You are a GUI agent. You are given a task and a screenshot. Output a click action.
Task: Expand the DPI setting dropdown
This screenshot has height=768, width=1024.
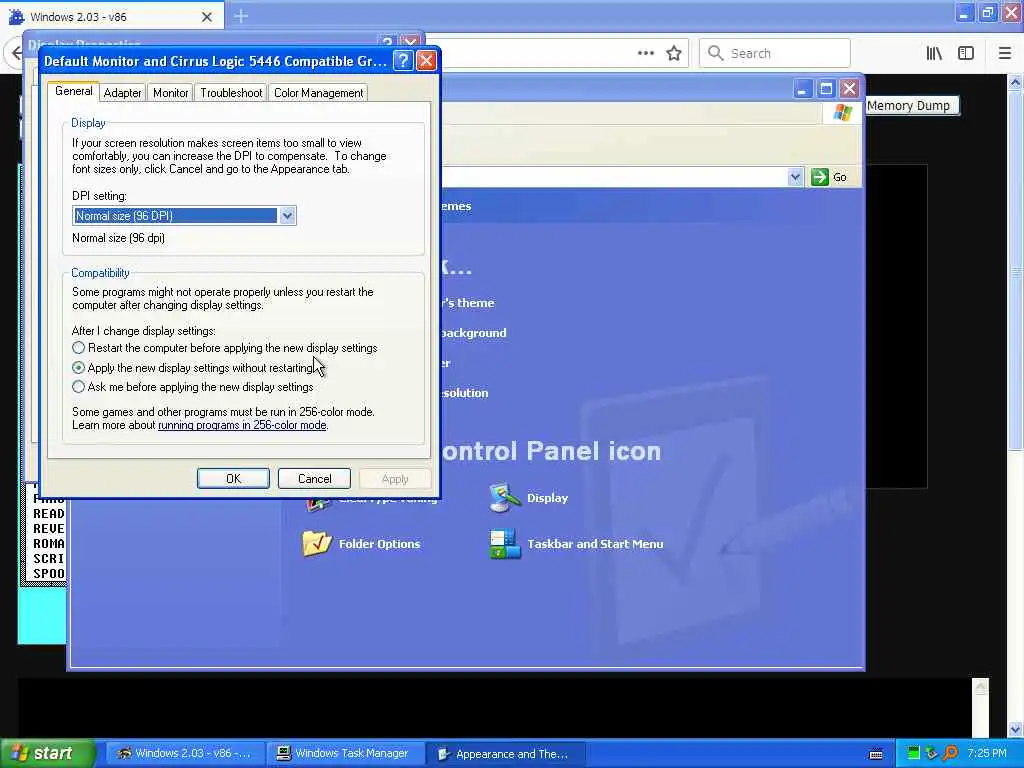(x=287, y=216)
